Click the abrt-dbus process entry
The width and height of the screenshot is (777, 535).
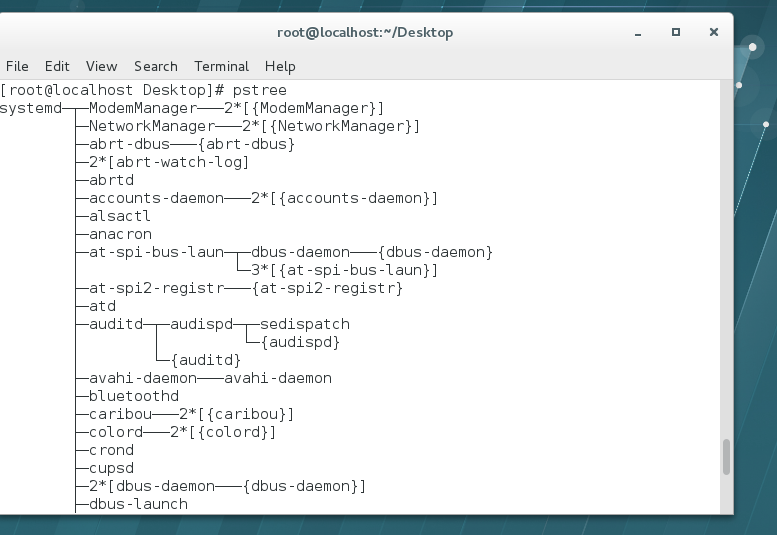pos(129,144)
